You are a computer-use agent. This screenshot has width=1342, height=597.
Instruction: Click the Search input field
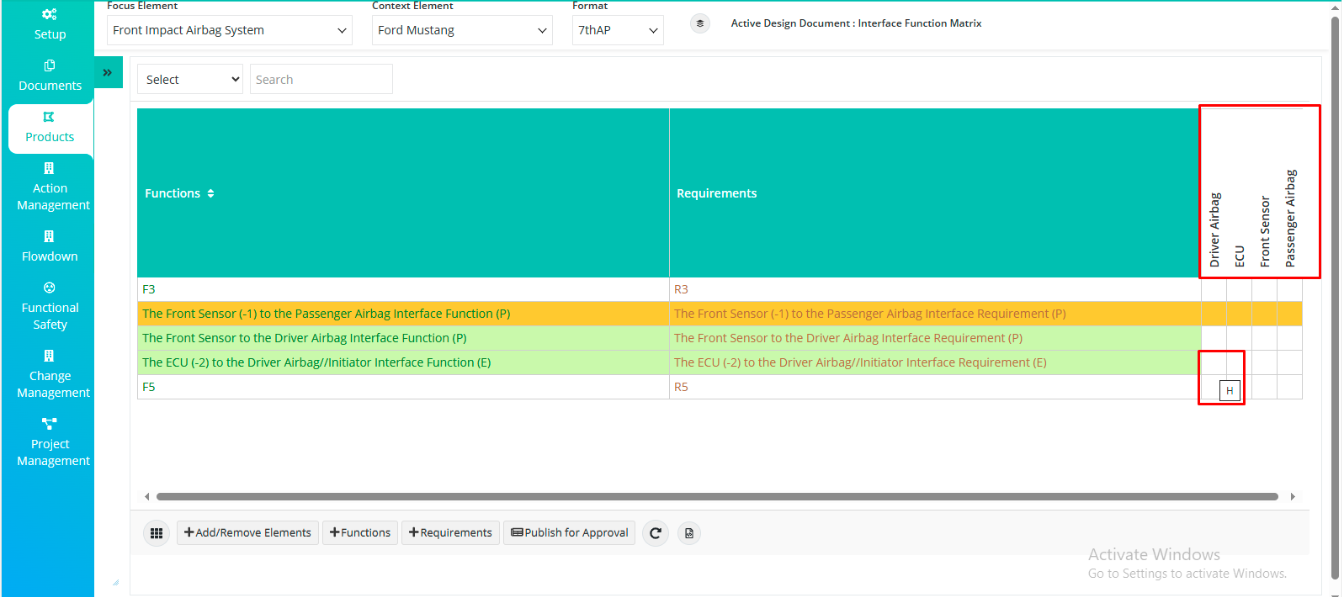(321, 79)
